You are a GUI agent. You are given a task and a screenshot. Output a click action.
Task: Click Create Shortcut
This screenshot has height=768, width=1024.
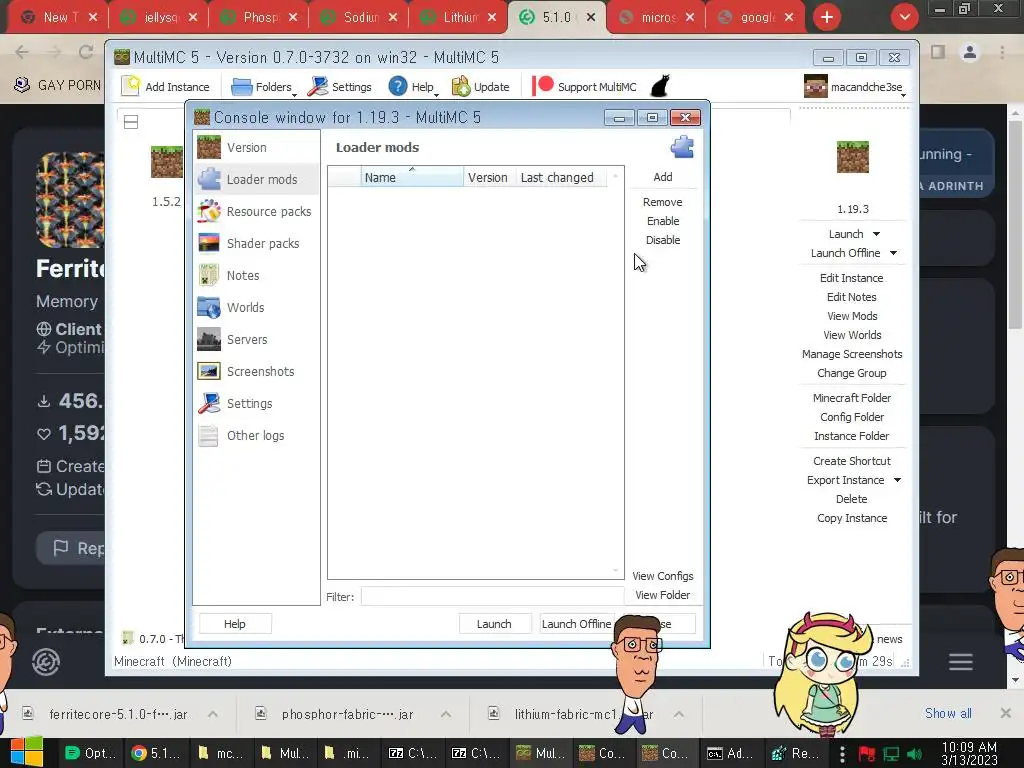[x=852, y=461]
